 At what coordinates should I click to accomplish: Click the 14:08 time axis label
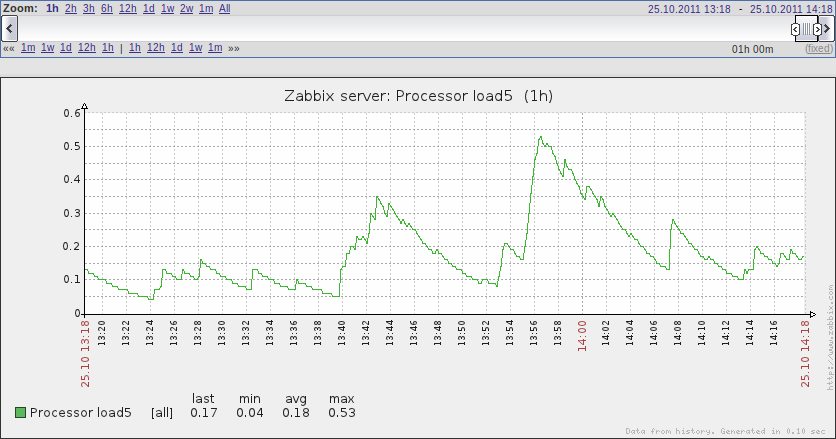[678, 333]
